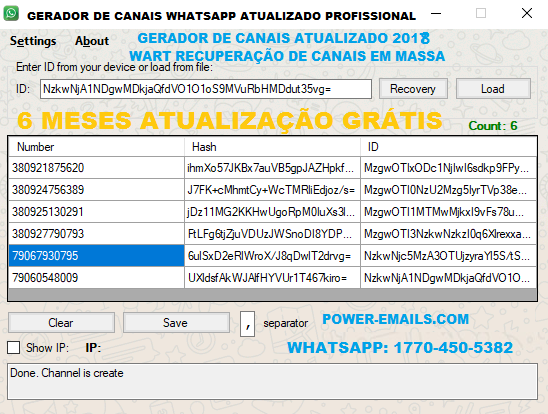Viewport: 548px width, 414px height.
Task: Select number 380927790793
Action: click(96, 234)
